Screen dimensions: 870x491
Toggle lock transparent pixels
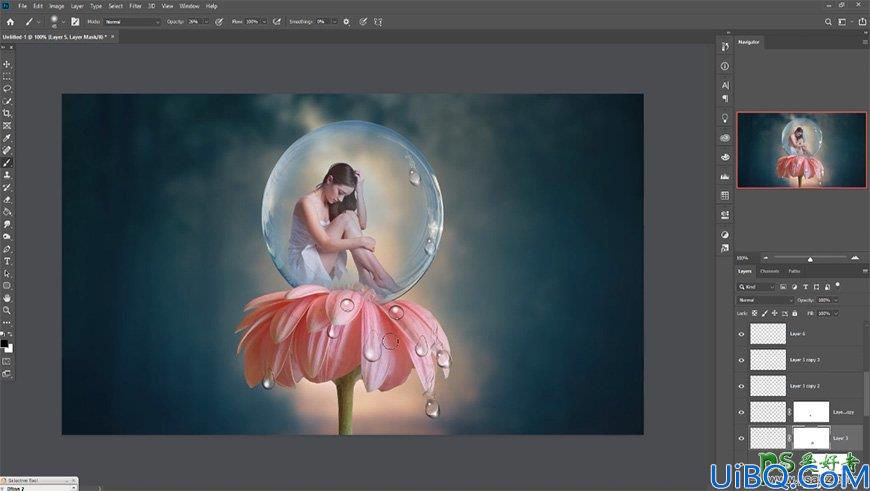[x=755, y=313]
